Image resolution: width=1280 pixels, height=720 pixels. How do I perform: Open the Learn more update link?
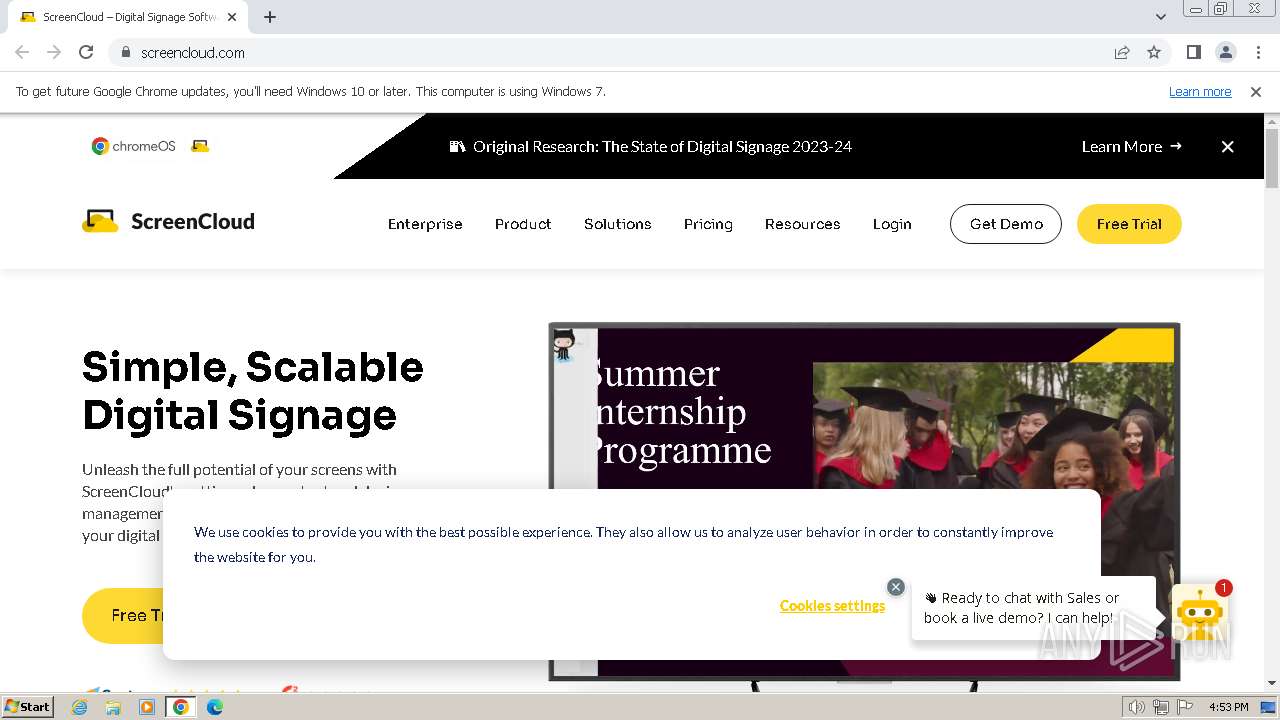point(1200,91)
